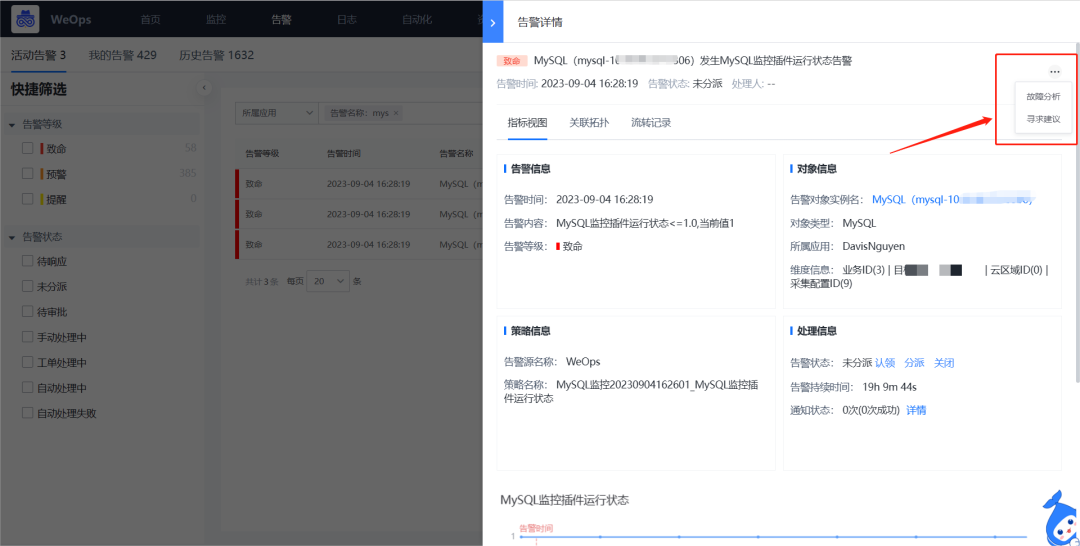Image resolution: width=1080 pixels, height=546 pixels.
Task: Click the 告警时间 marker on the chart
Action: tap(536, 528)
